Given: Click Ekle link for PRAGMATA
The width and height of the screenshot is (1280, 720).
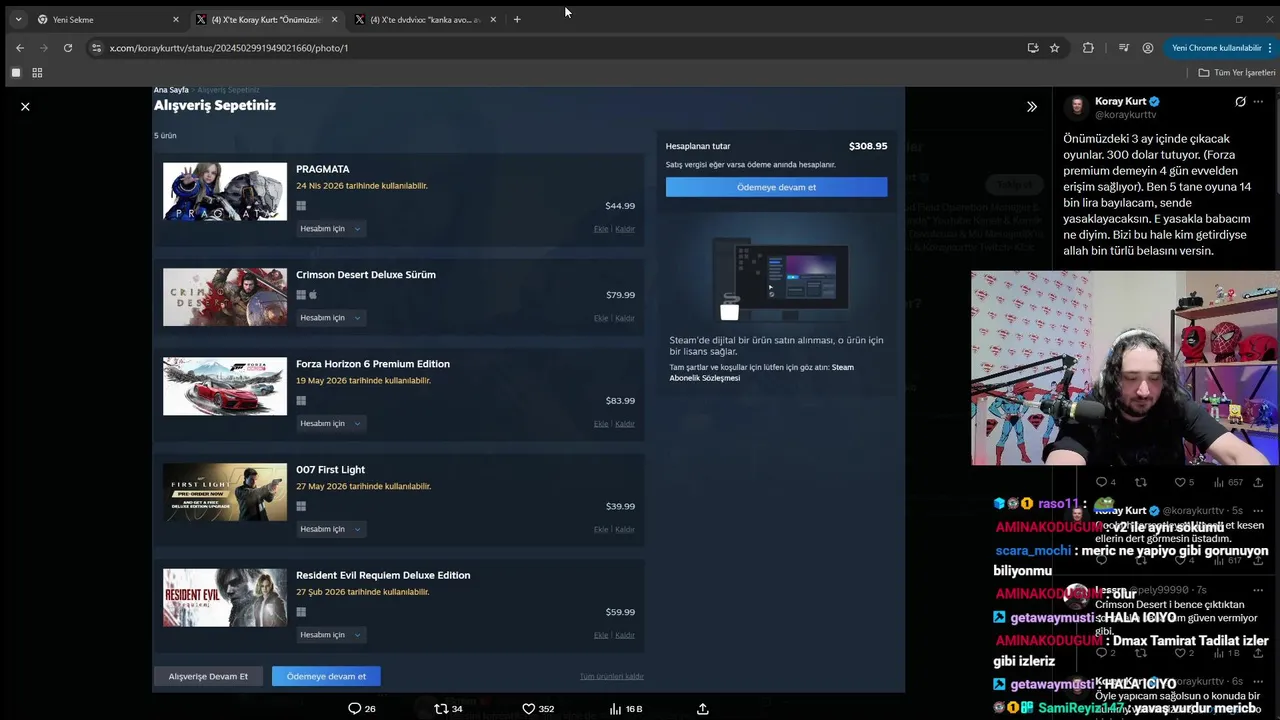Looking at the screenshot, I should click(x=601, y=229).
